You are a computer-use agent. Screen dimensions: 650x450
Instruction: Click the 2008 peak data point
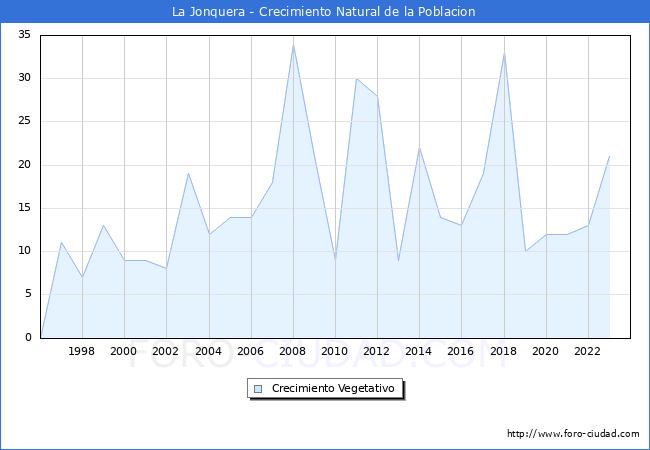point(293,45)
